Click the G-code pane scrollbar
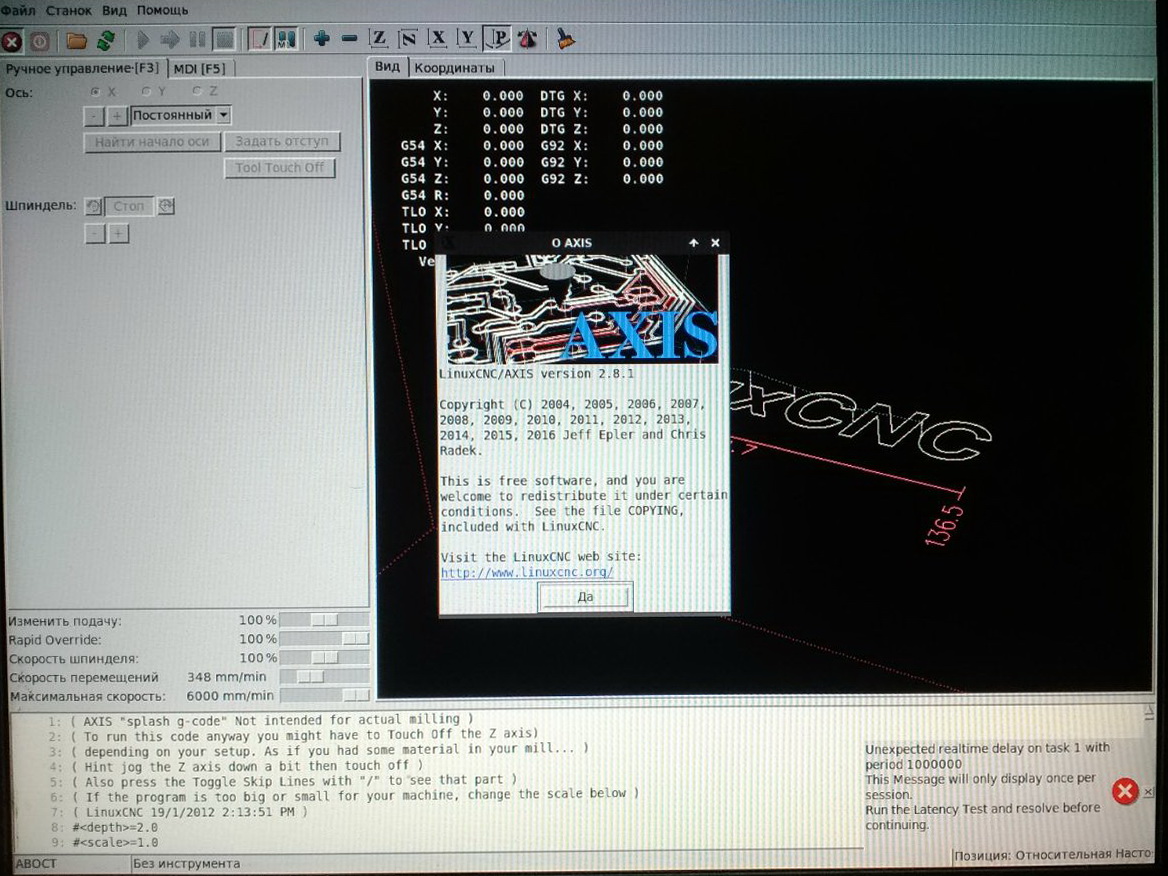 click(x=1148, y=723)
